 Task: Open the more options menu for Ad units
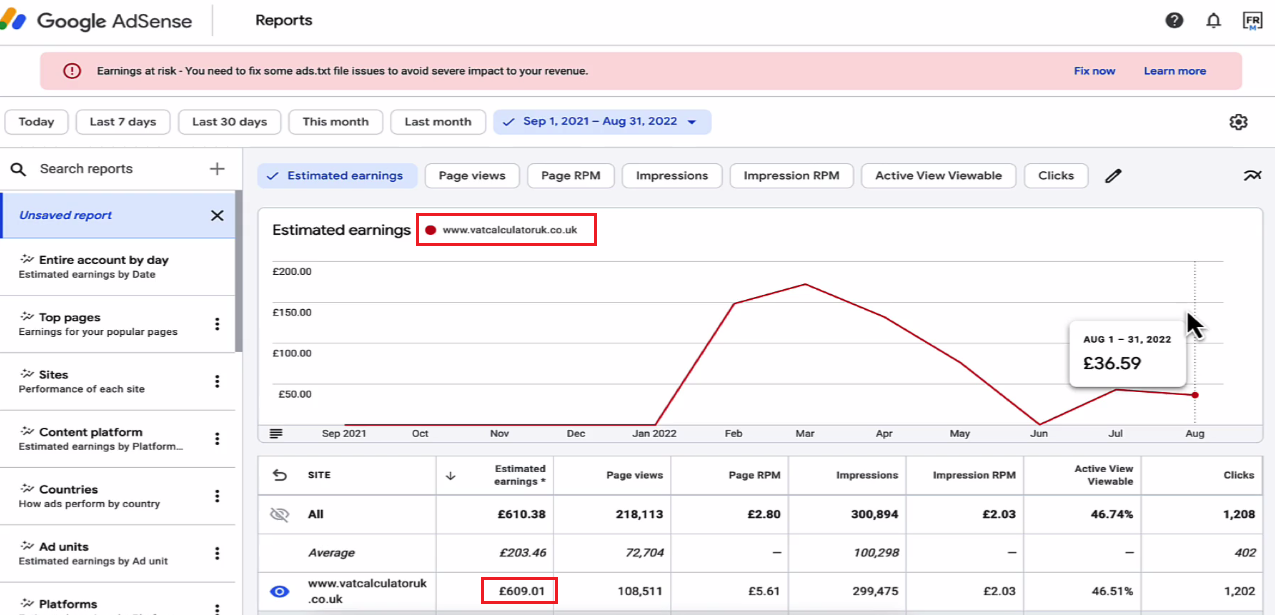pos(217,553)
